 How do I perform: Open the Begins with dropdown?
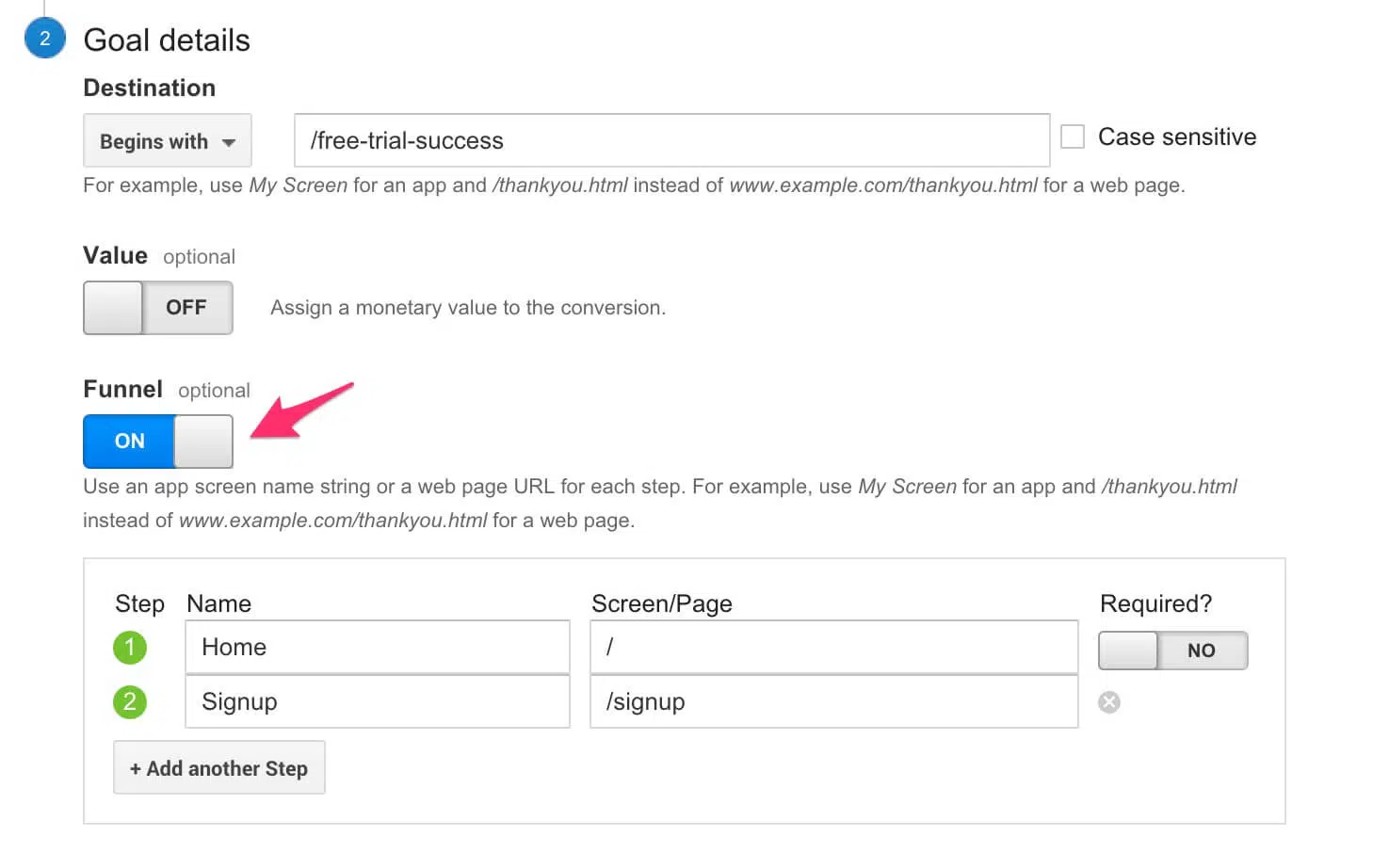(x=167, y=140)
